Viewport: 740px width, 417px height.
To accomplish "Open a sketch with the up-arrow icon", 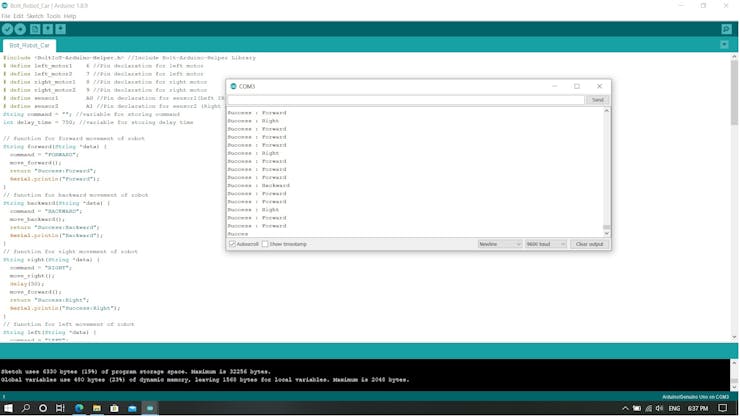I will [48, 29].
